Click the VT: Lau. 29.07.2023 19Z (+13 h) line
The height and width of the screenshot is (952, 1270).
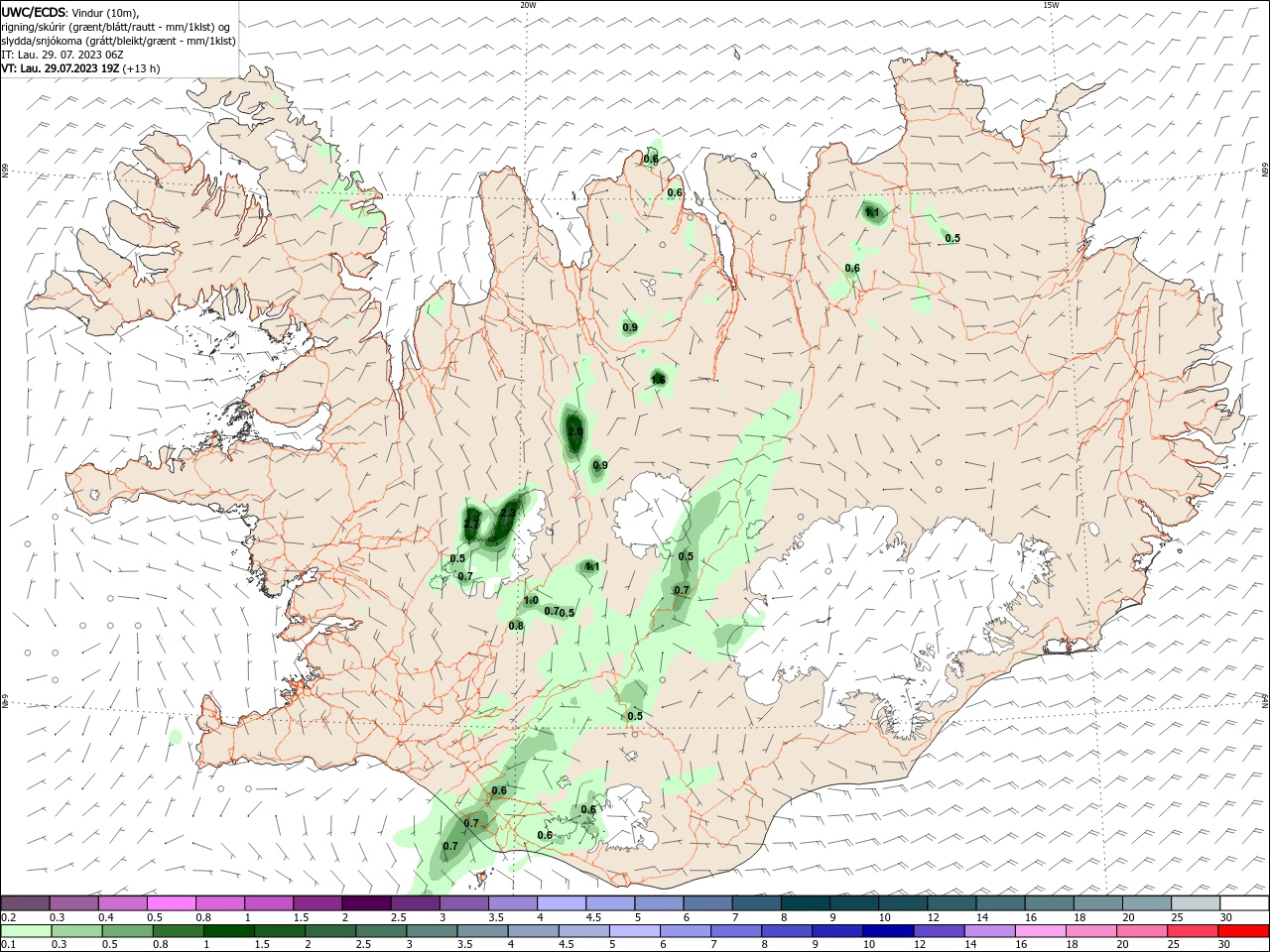(80, 68)
